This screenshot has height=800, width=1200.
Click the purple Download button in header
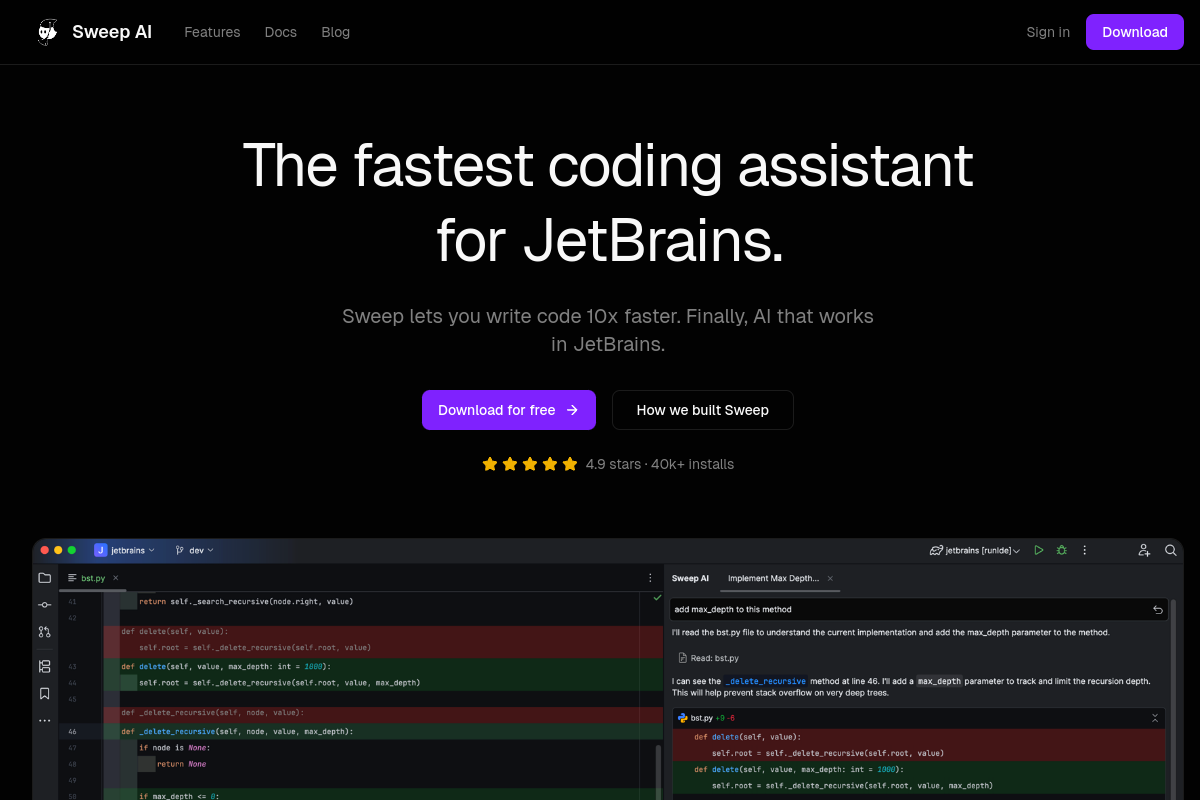click(1135, 32)
